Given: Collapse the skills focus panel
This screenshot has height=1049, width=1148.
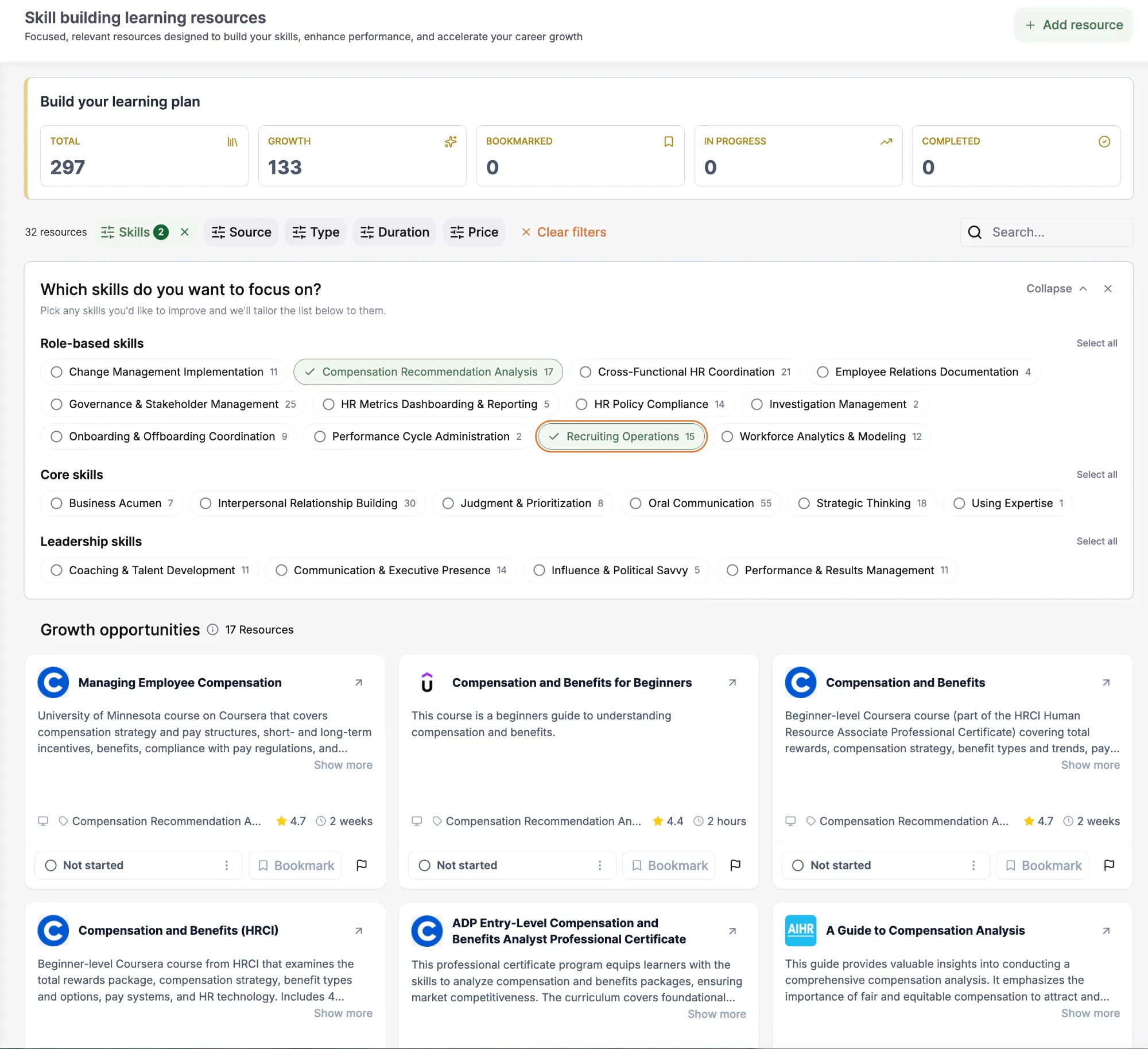Looking at the screenshot, I should point(1057,289).
